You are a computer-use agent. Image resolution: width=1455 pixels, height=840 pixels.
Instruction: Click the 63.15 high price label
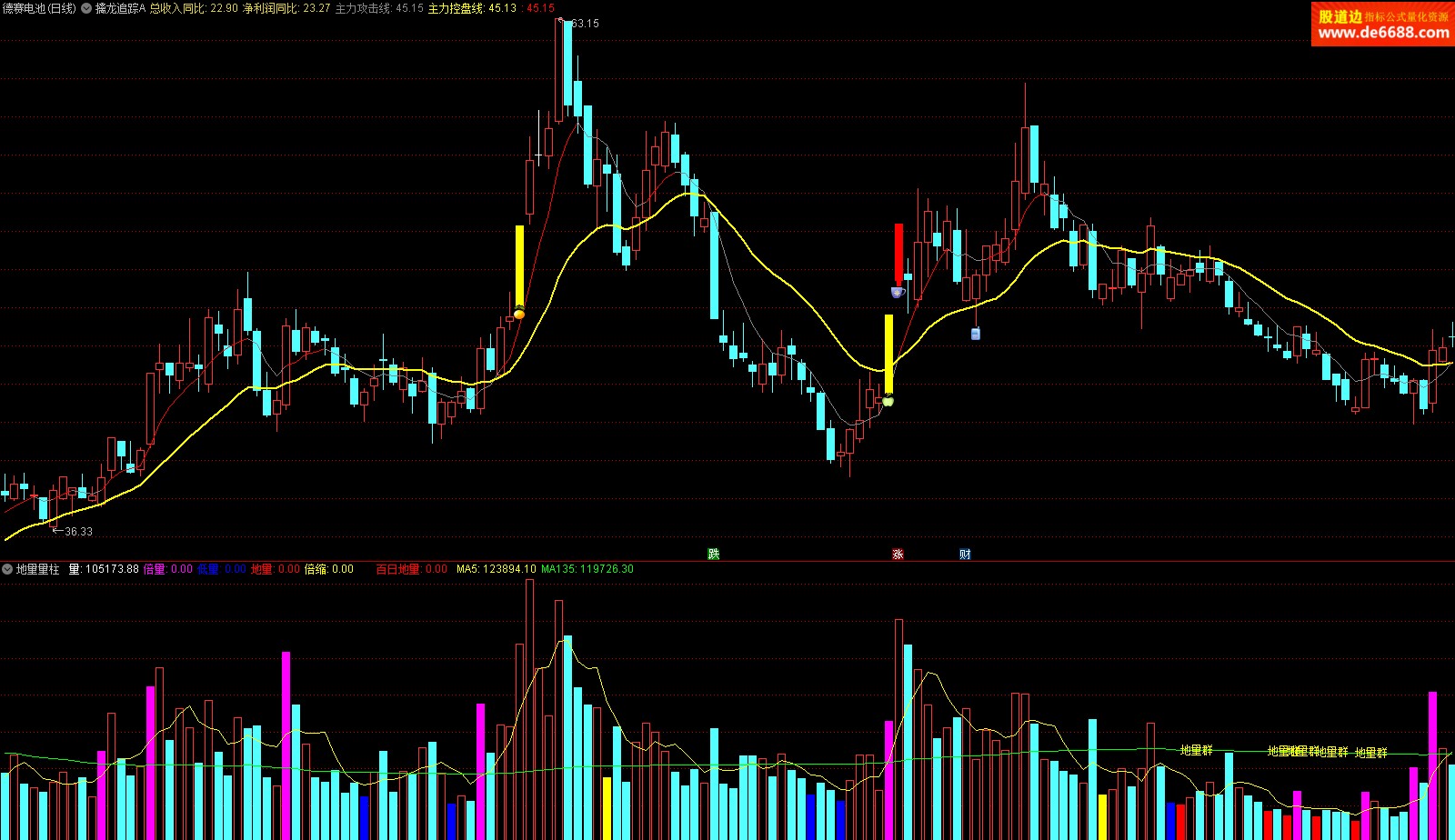(x=585, y=24)
